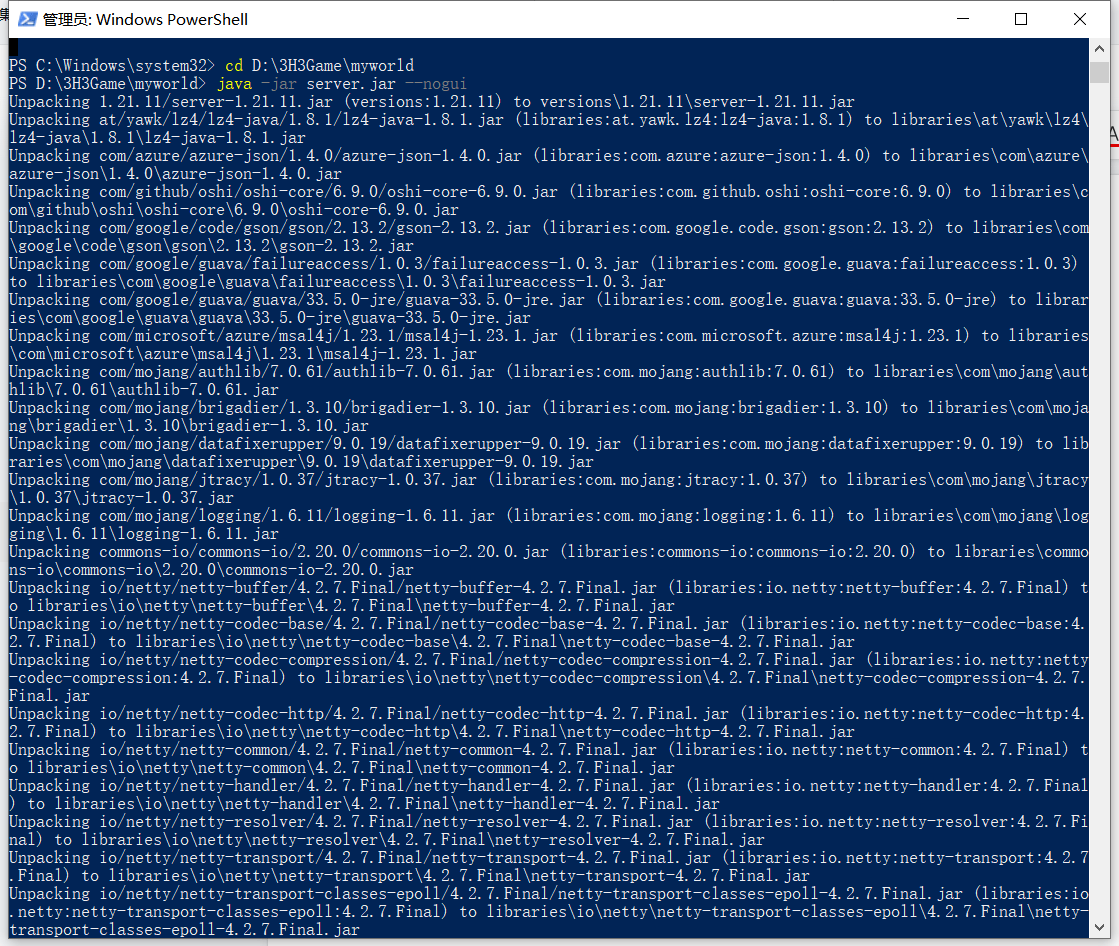Click the commons-io-2.20.0.jar unpacking line
This screenshot has height=946, width=1119.
tap(548, 561)
